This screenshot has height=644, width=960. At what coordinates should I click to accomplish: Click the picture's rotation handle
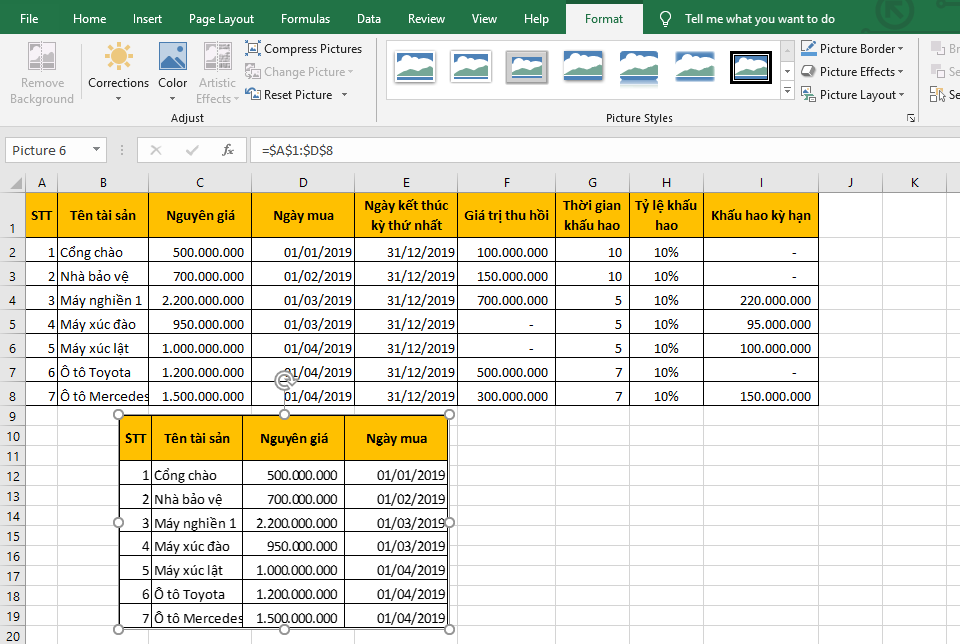click(x=284, y=381)
